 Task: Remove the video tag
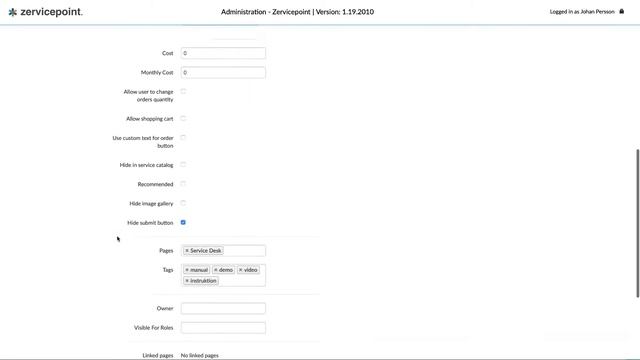coord(241,270)
